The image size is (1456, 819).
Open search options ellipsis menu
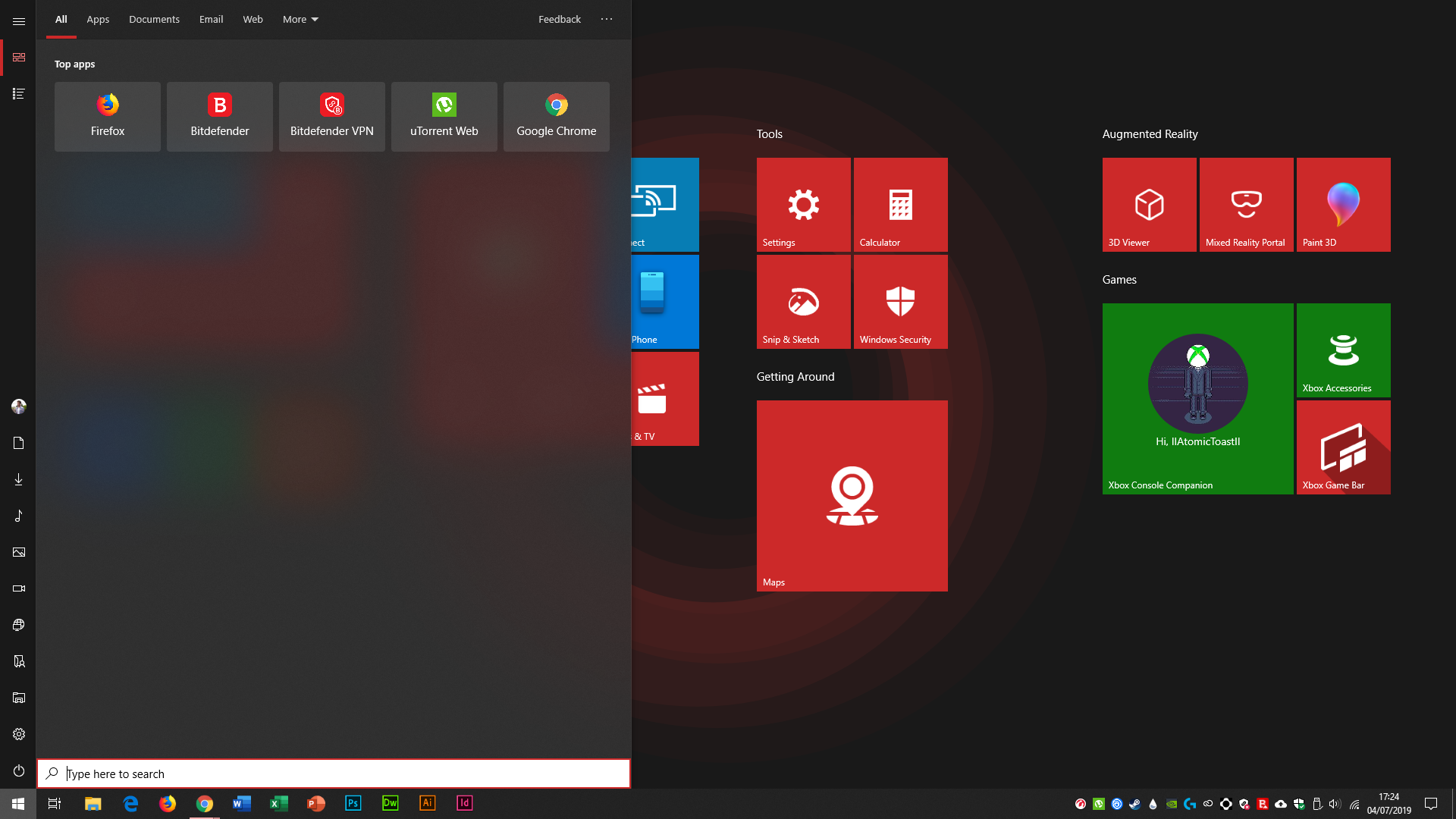pos(607,19)
